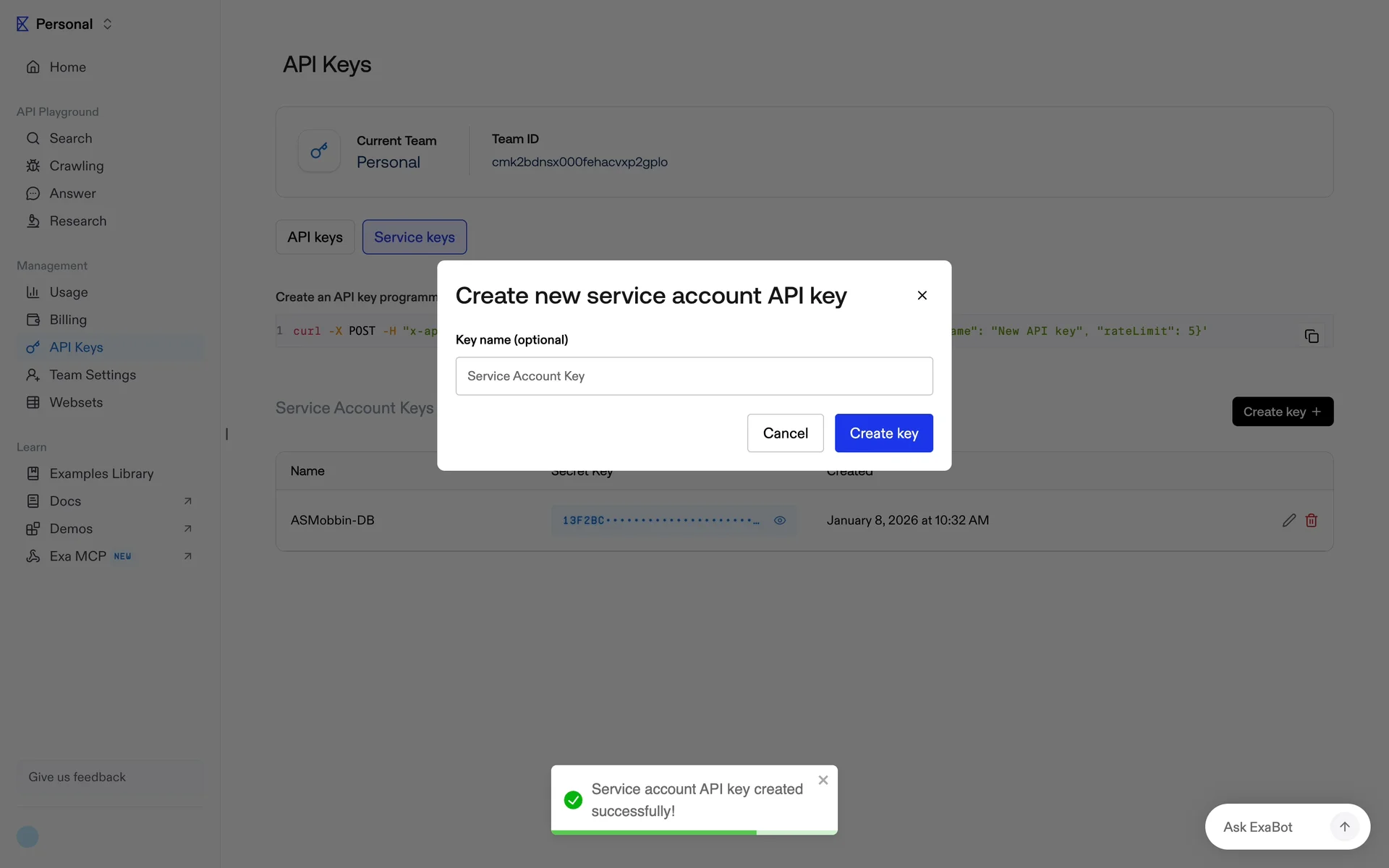
Task: Switch to the API keys tab
Action: pyautogui.click(x=315, y=237)
